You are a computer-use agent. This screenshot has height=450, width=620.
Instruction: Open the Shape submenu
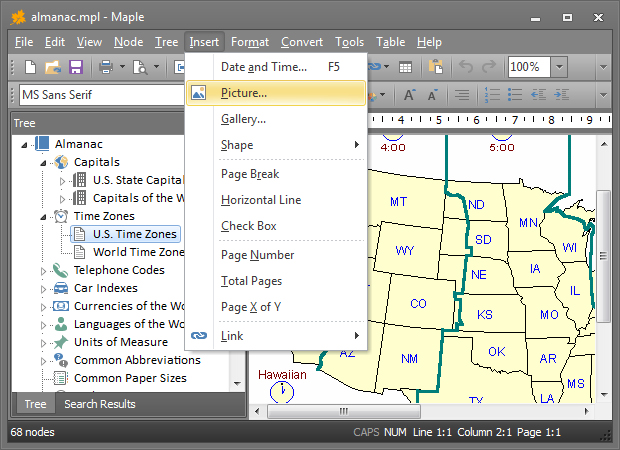click(276, 145)
